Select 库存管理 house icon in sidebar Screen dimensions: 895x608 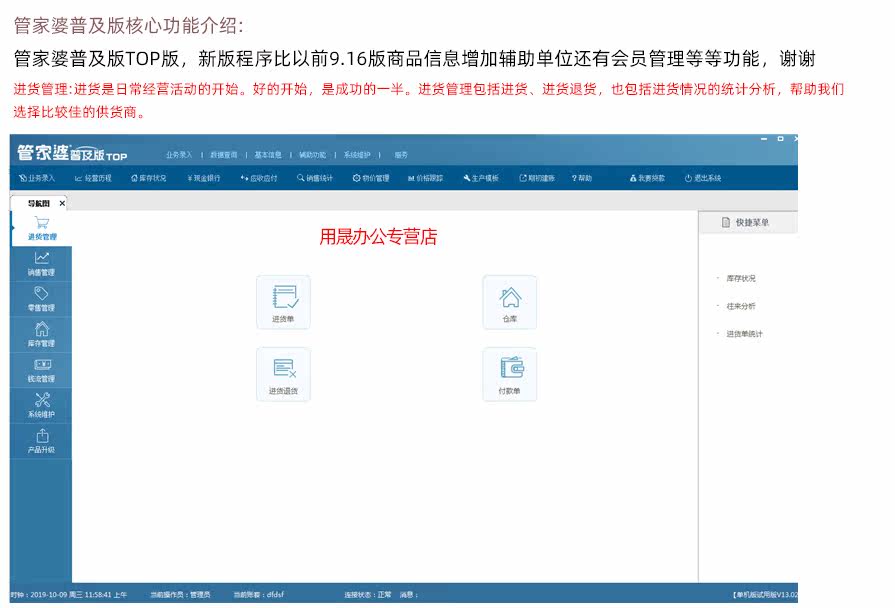(41, 335)
